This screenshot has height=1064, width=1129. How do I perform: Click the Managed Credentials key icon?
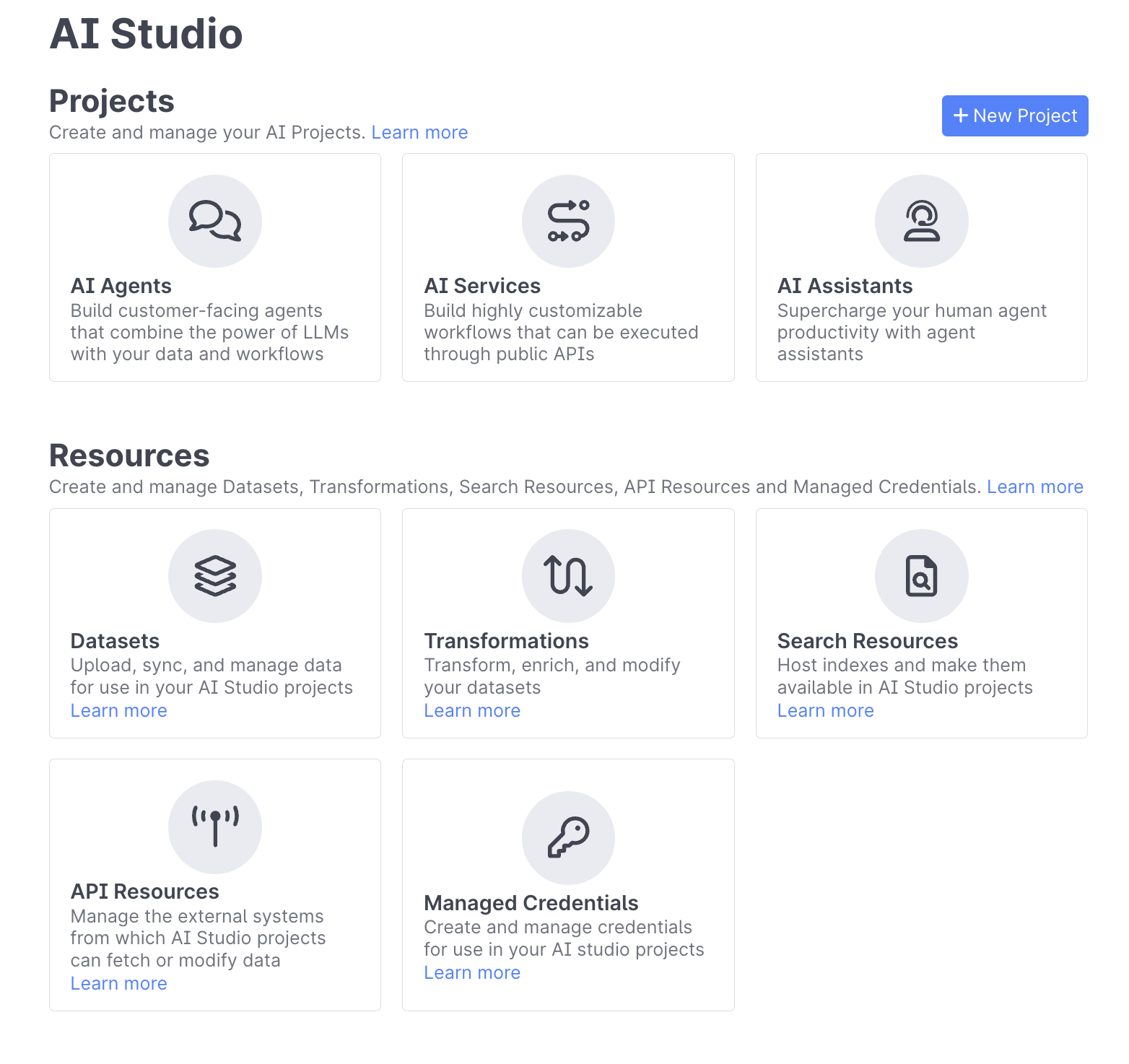pos(569,837)
